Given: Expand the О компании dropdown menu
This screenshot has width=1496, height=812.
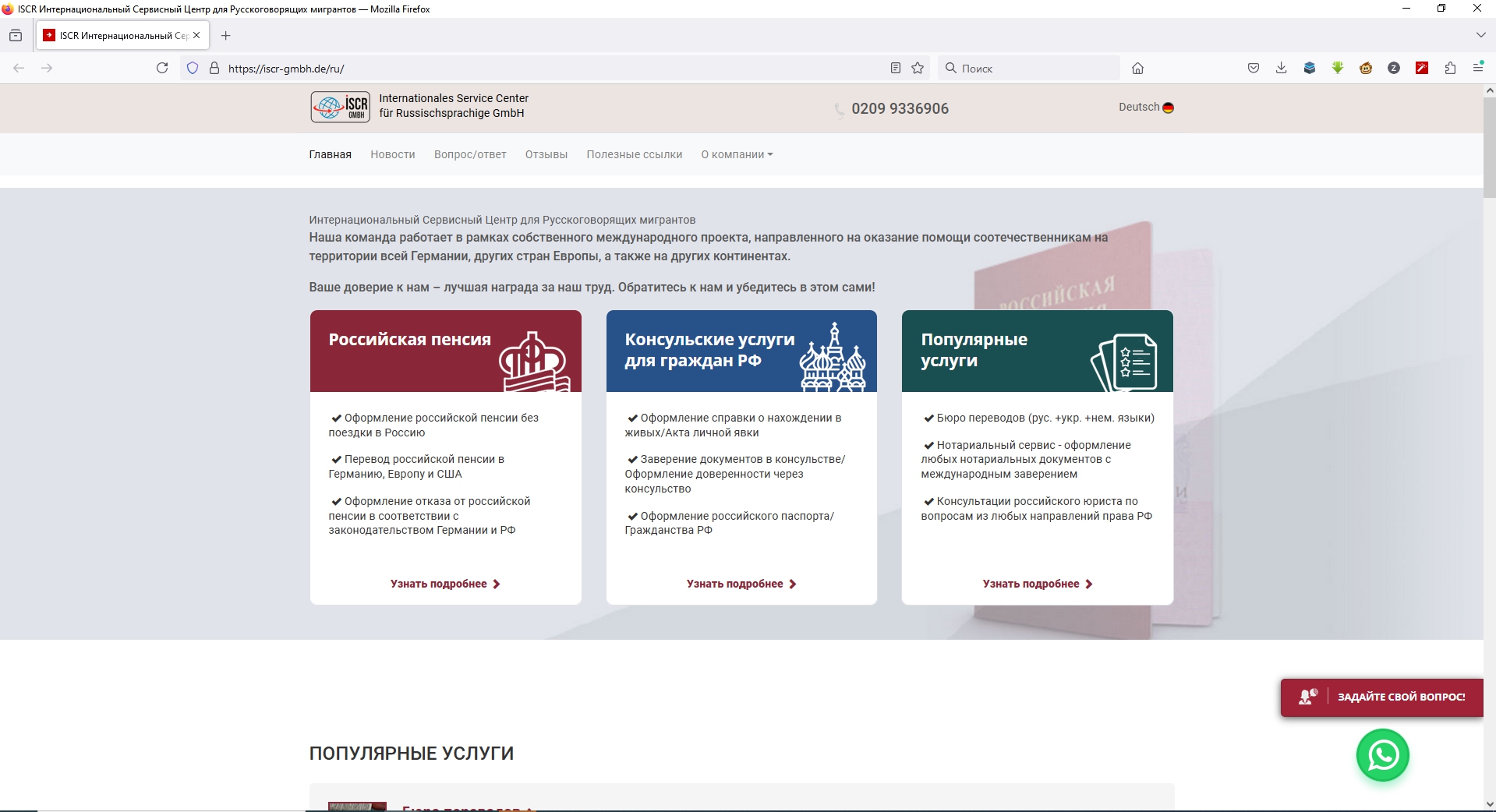Looking at the screenshot, I should point(737,154).
